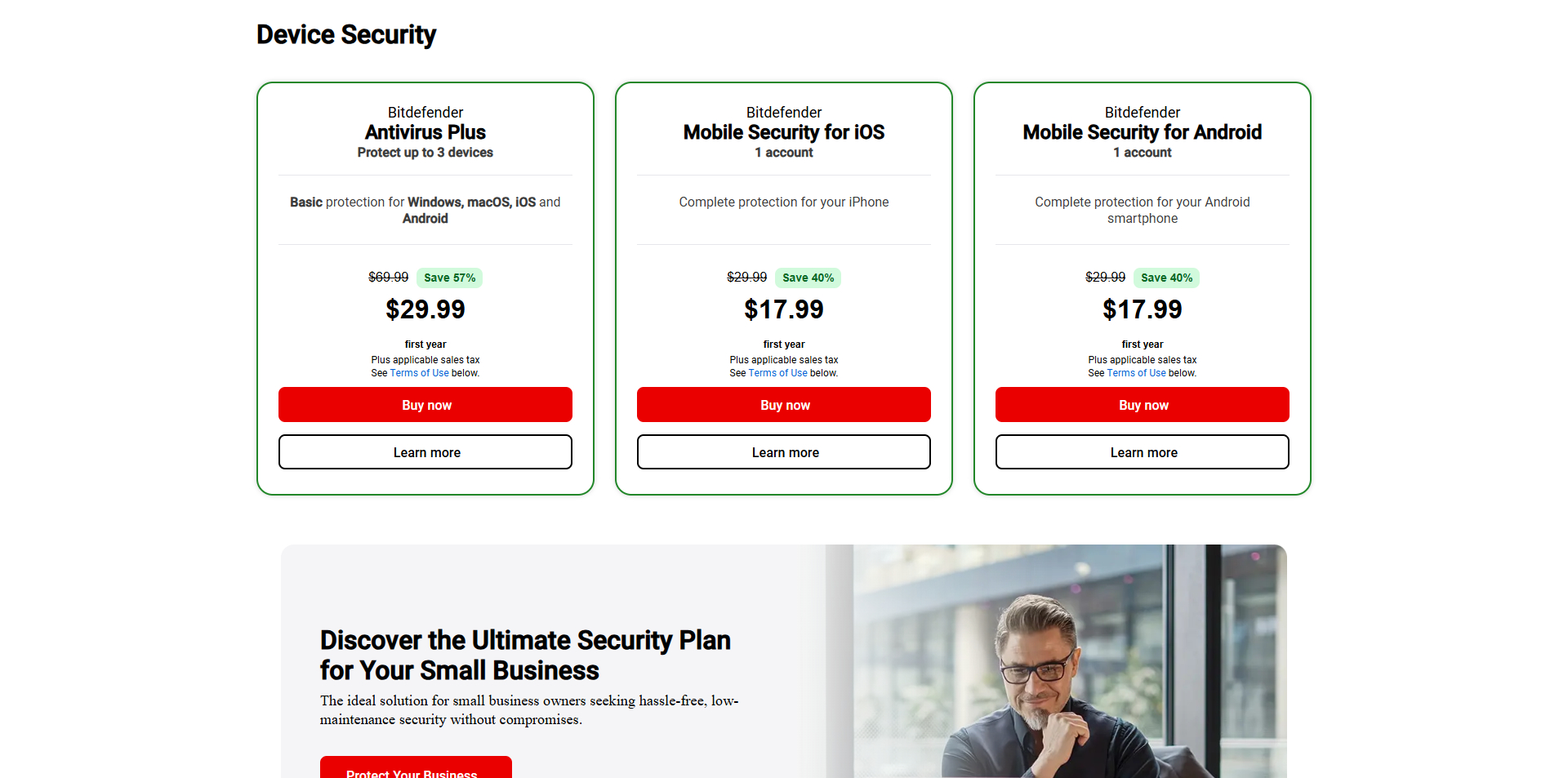Click Buy now for Antivirus Plus

(x=425, y=404)
